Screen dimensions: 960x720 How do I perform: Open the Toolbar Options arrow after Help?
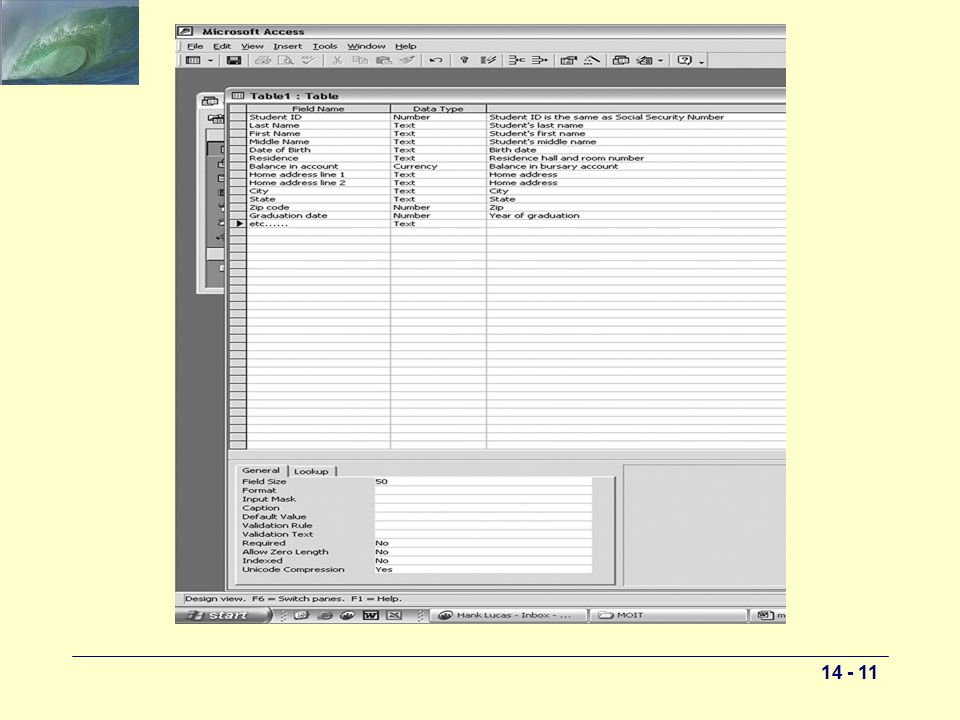point(701,61)
